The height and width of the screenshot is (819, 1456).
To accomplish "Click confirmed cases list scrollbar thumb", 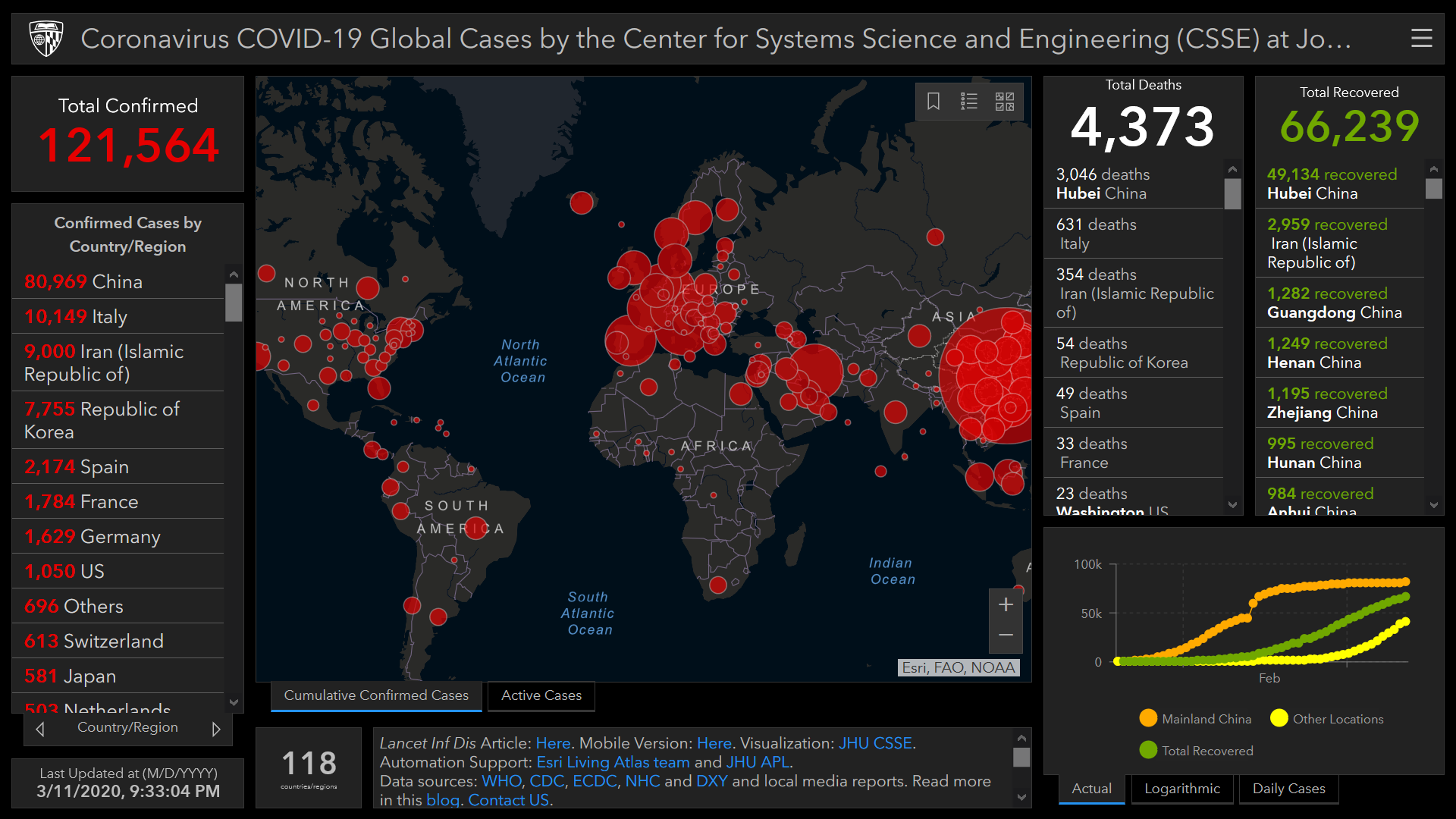I will point(234,303).
